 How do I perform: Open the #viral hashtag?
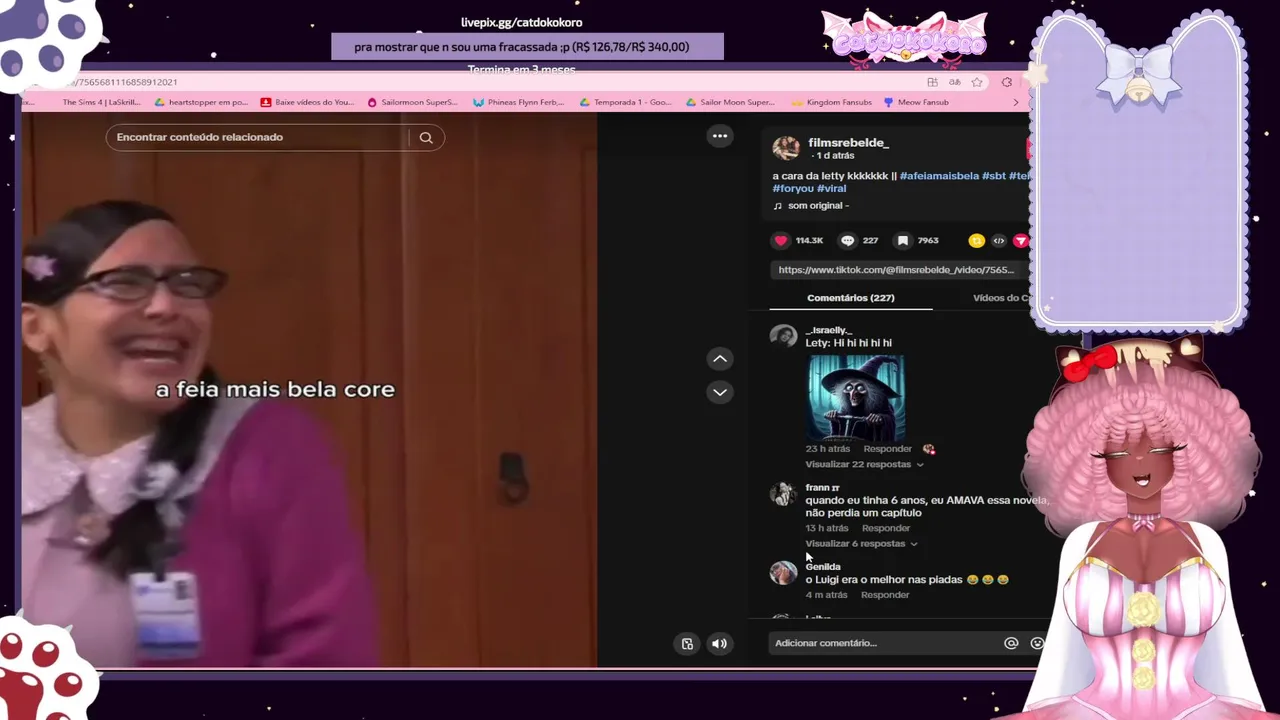click(x=832, y=188)
